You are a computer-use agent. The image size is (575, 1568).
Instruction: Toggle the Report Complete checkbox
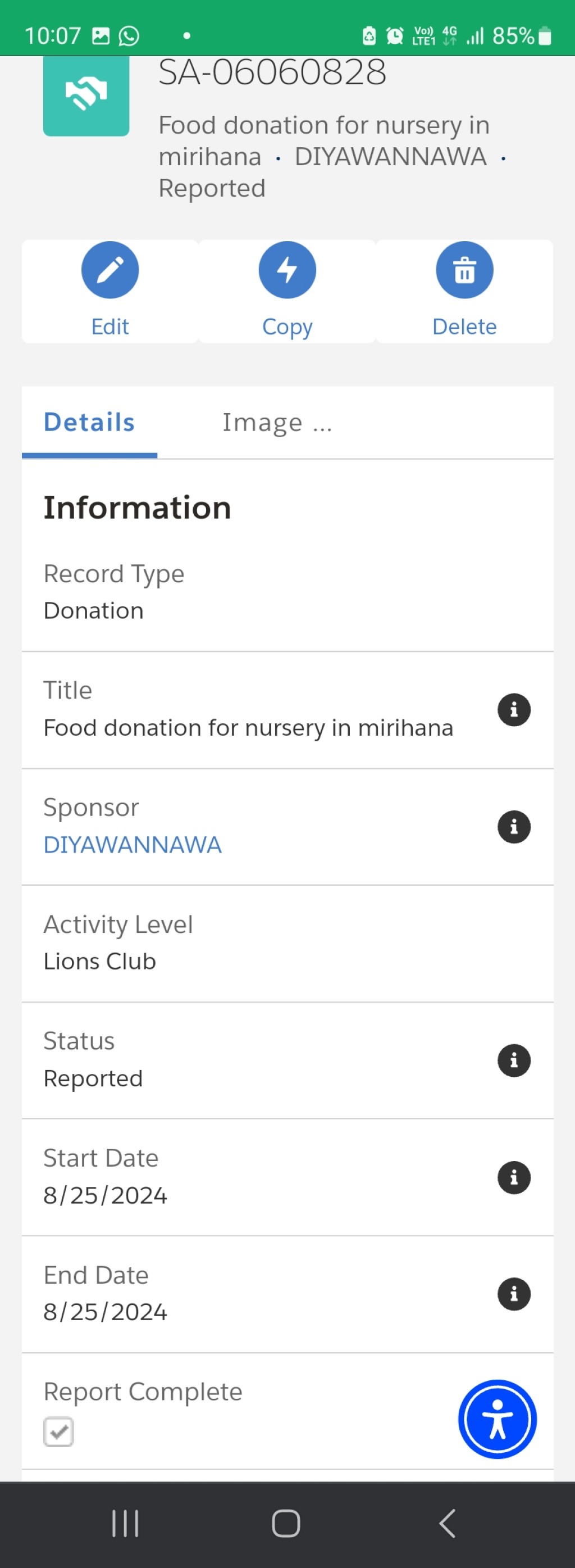58,1431
